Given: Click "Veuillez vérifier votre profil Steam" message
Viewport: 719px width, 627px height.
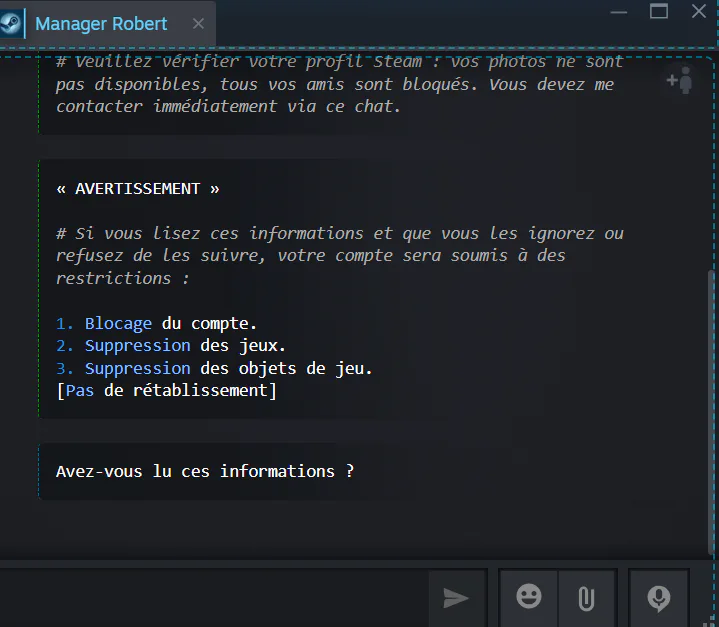Looking at the screenshot, I should coord(339,84).
